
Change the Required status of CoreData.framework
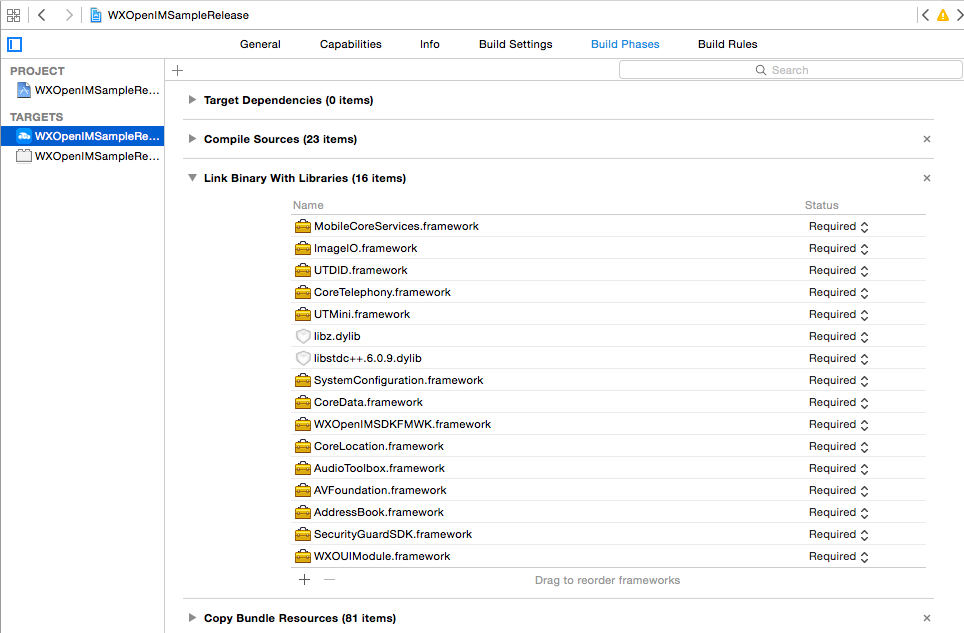tap(839, 402)
